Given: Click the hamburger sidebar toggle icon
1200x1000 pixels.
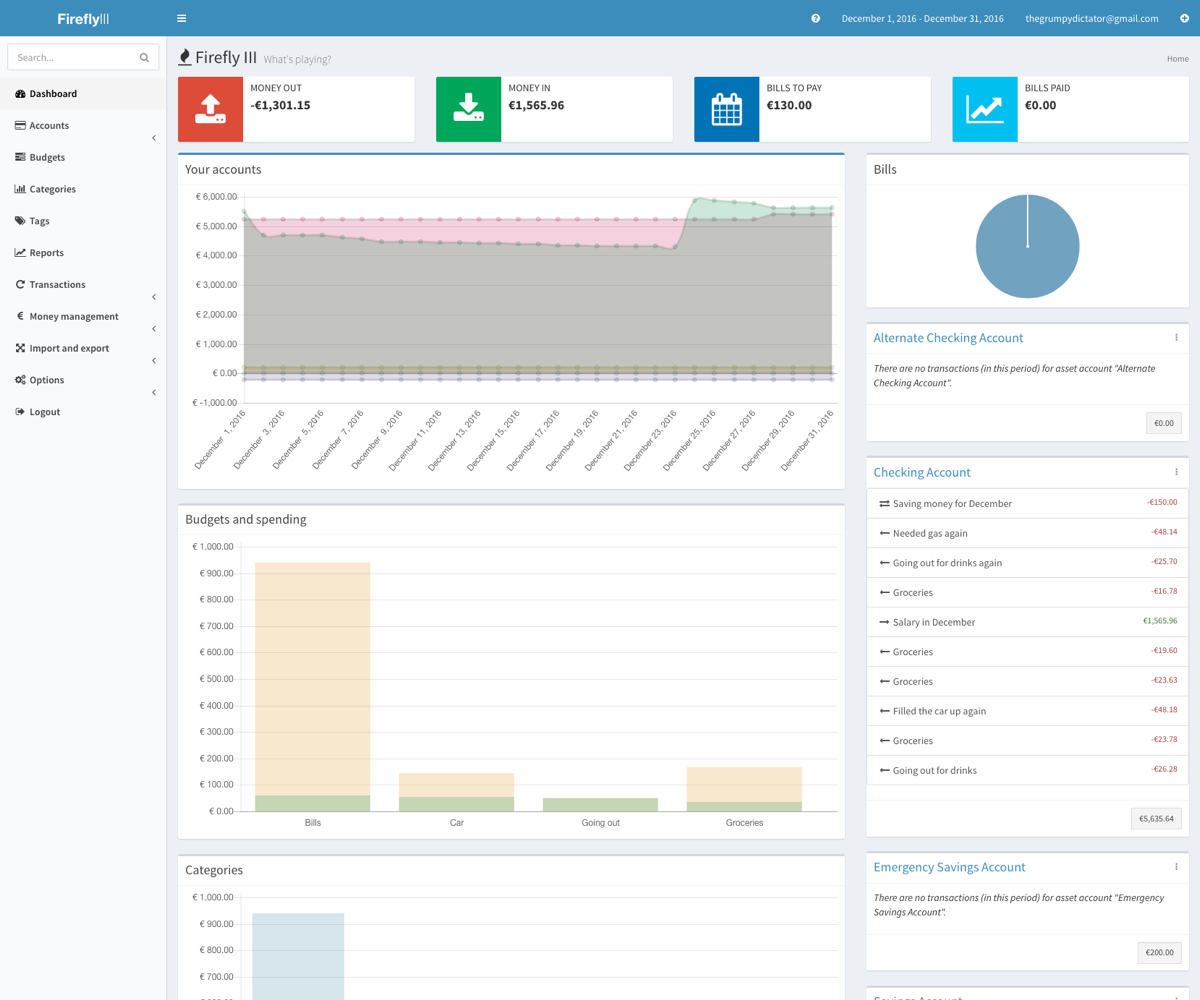Looking at the screenshot, I should click(181, 18).
